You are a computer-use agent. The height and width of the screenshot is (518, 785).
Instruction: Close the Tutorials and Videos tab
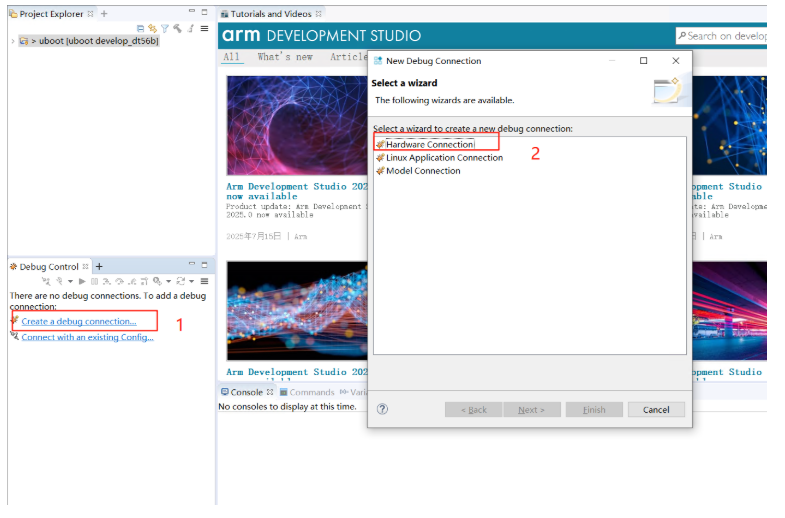318,14
